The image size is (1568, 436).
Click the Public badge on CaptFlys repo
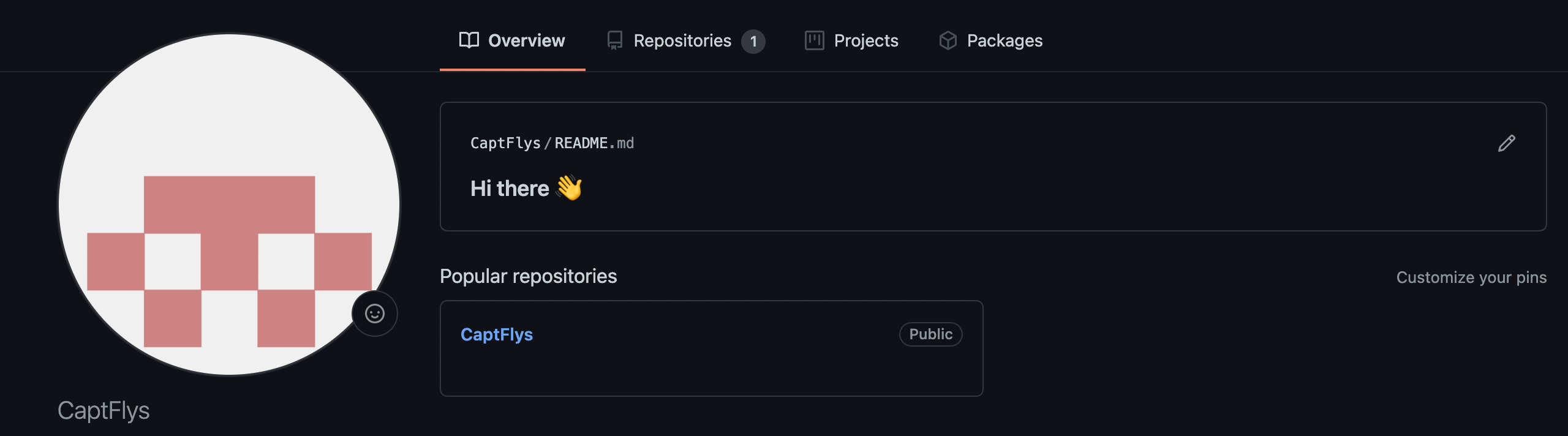pos(930,334)
